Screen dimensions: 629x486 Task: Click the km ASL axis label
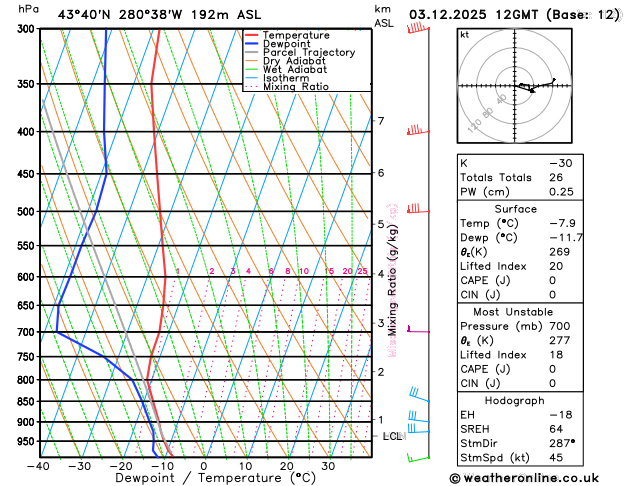[383, 16]
